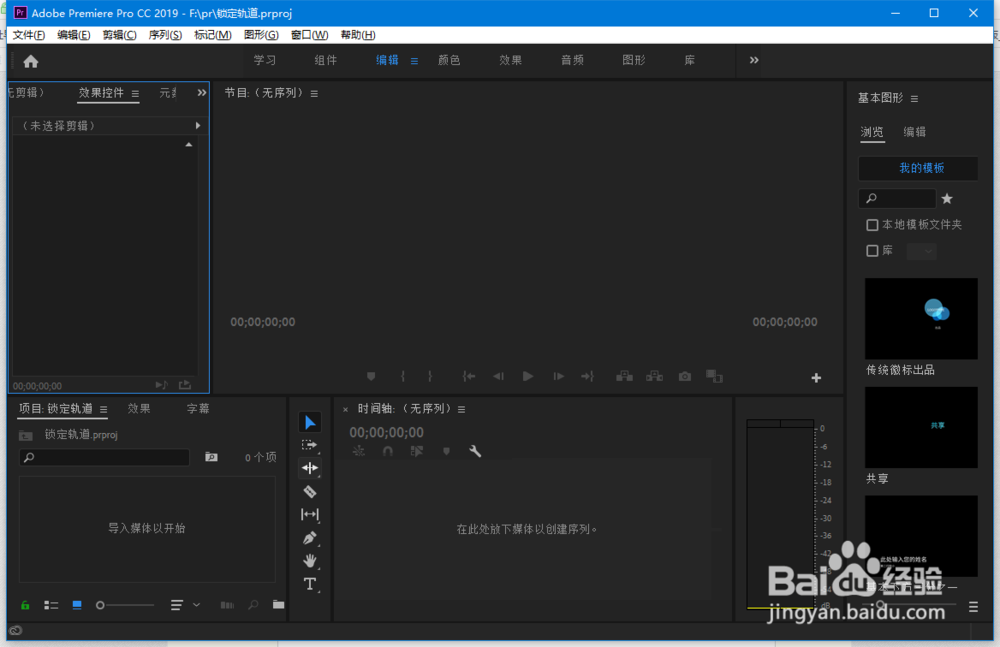Screen dimensions: 1000x647
Task: Click the export icon in Effect Controls
Action: point(185,385)
